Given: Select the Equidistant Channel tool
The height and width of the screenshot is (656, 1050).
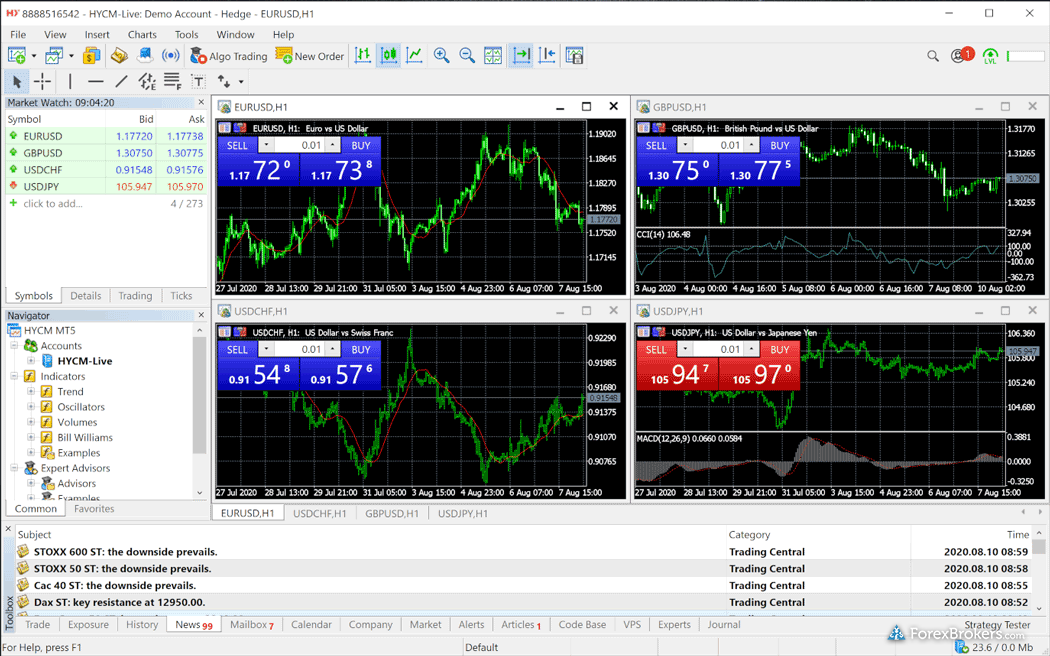Looking at the screenshot, I should click(x=147, y=82).
